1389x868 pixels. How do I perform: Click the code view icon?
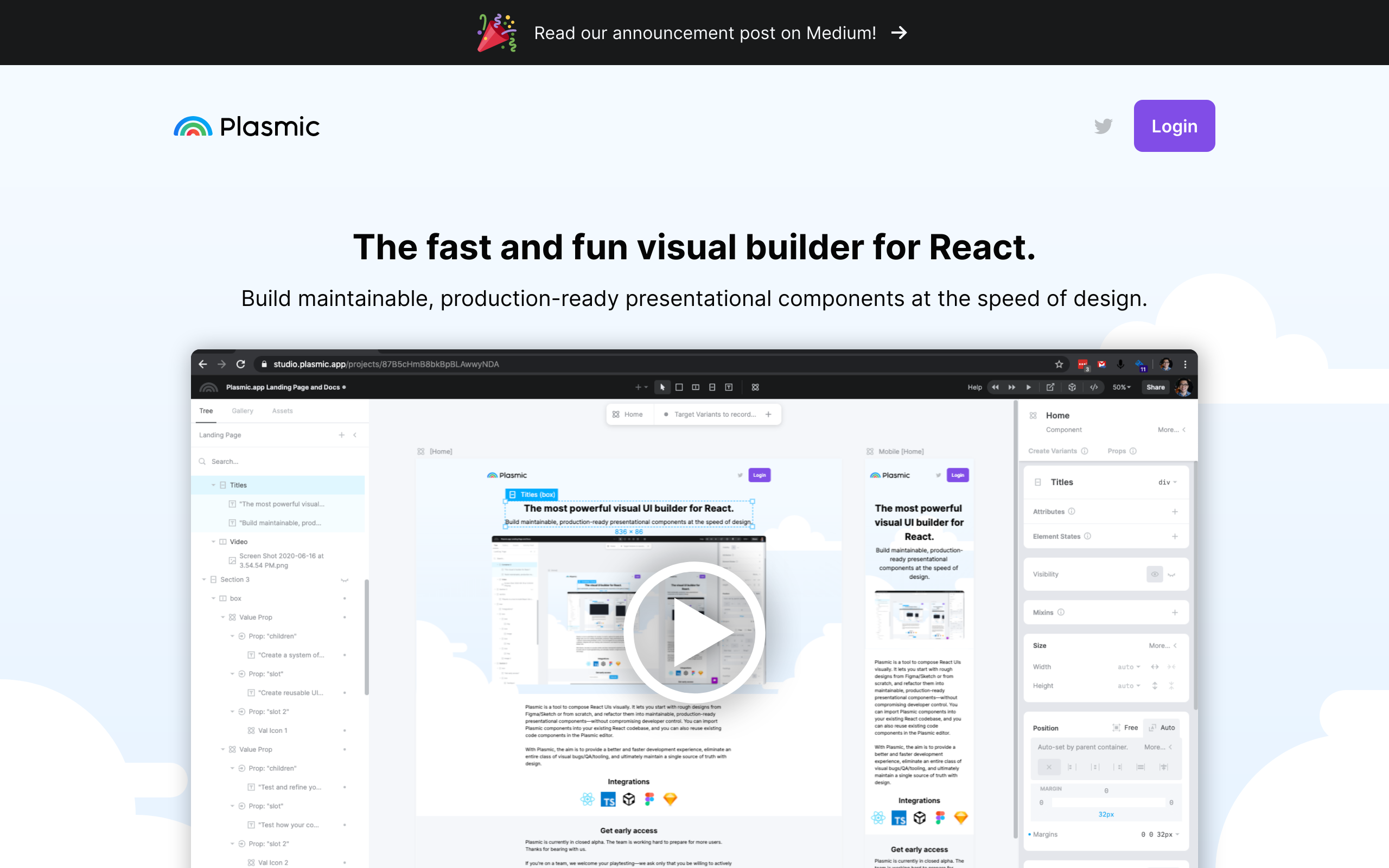coord(1094,387)
